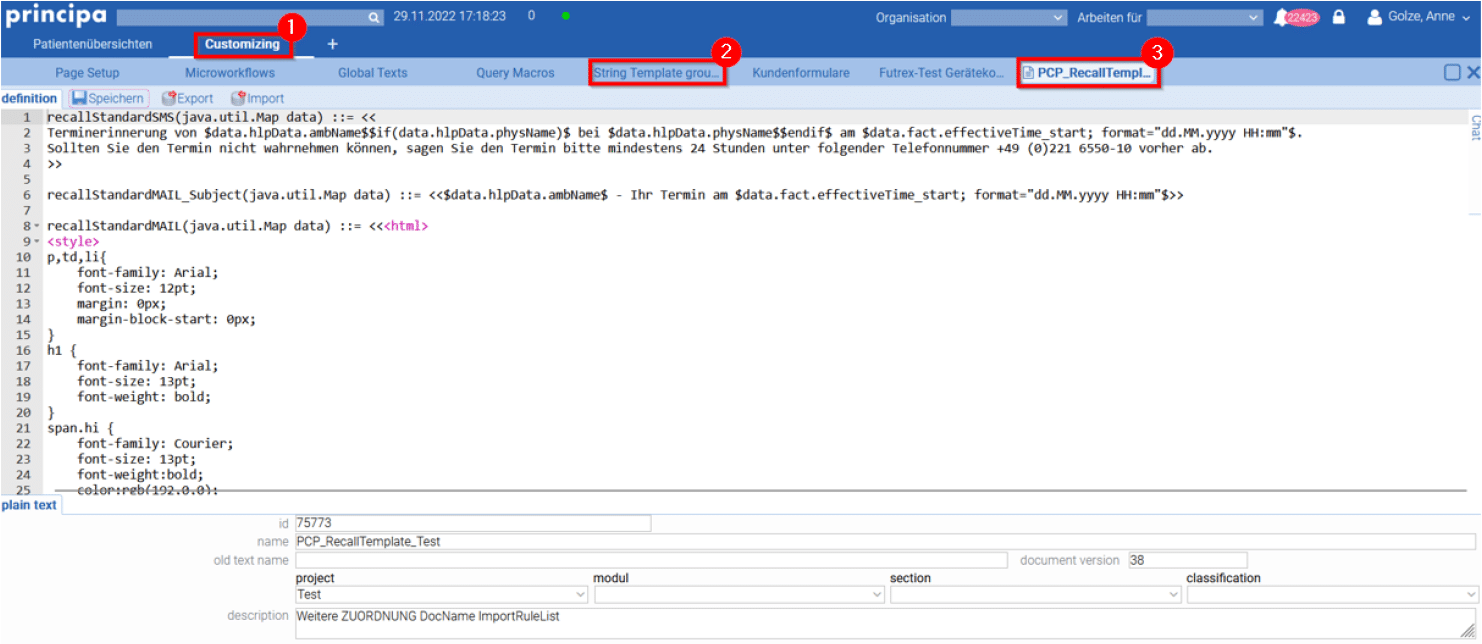The image size is (1482, 644).
Task: Open the notifications bell with 22423 alerts
Action: coord(1282,16)
